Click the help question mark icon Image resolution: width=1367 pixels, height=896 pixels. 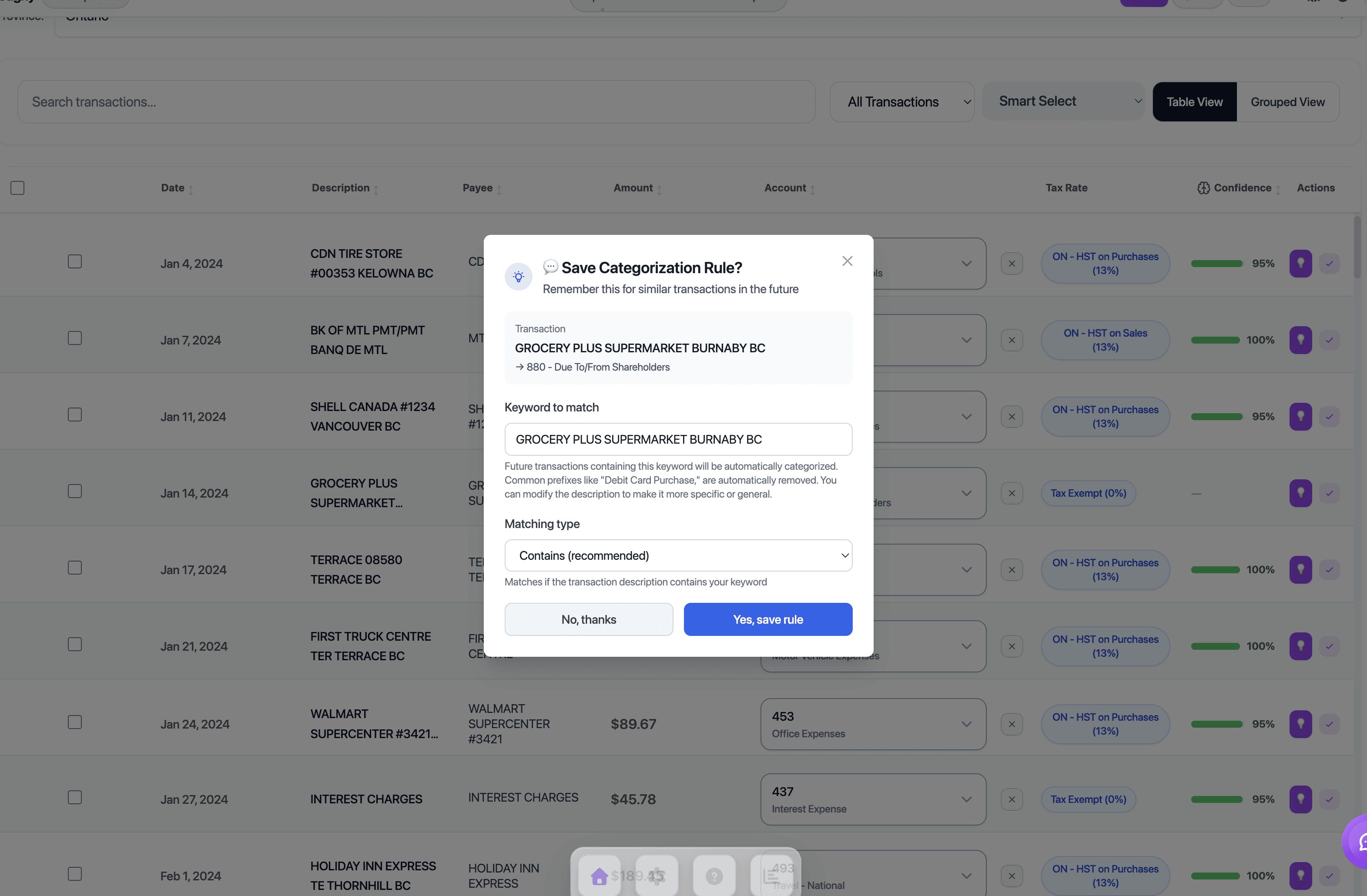714,876
